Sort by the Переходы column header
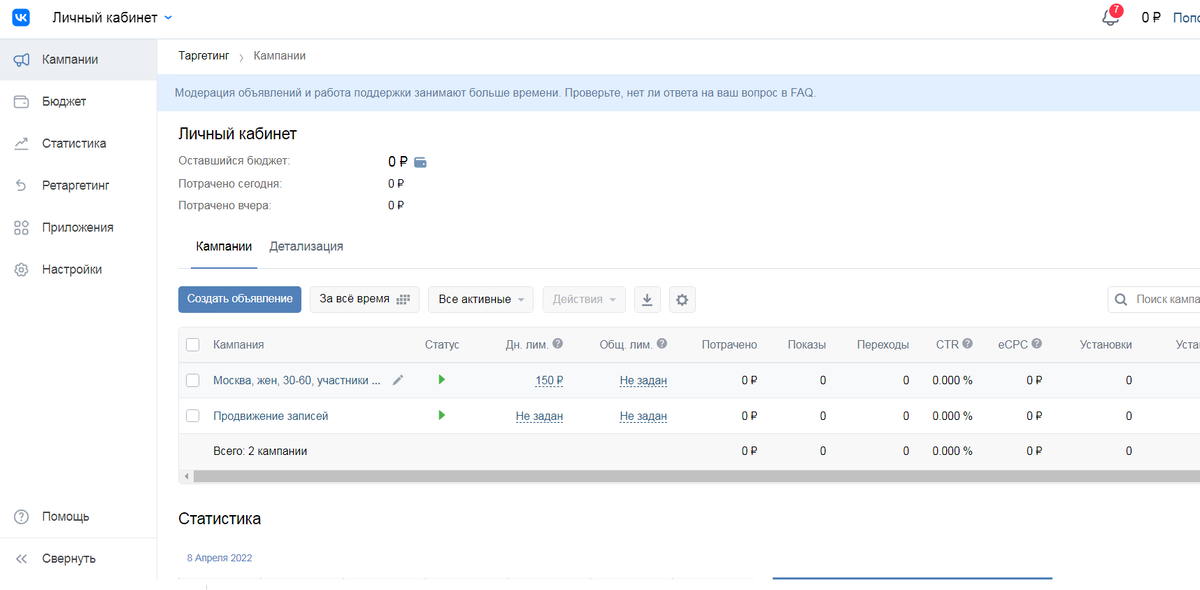 click(883, 344)
